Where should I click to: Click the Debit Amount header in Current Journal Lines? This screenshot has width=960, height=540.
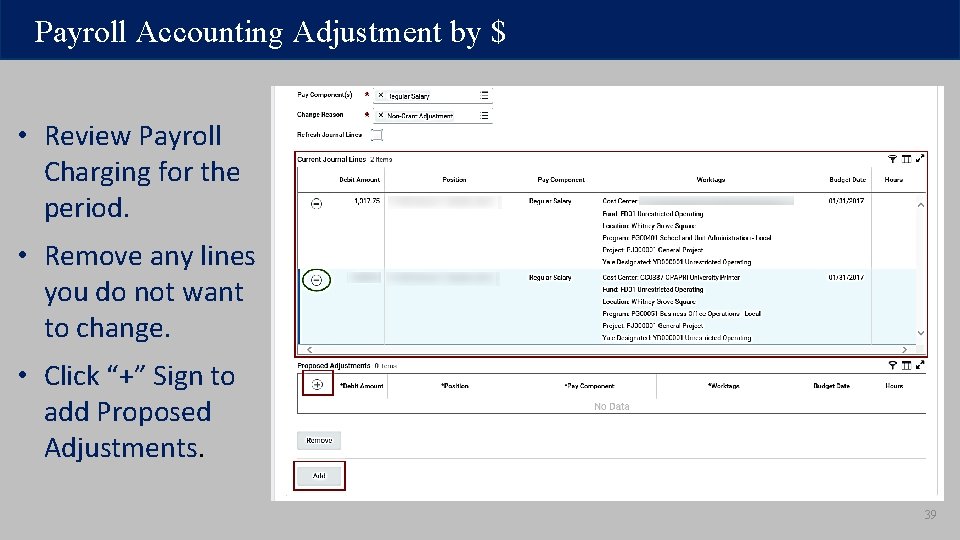click(x=359, y=180)
